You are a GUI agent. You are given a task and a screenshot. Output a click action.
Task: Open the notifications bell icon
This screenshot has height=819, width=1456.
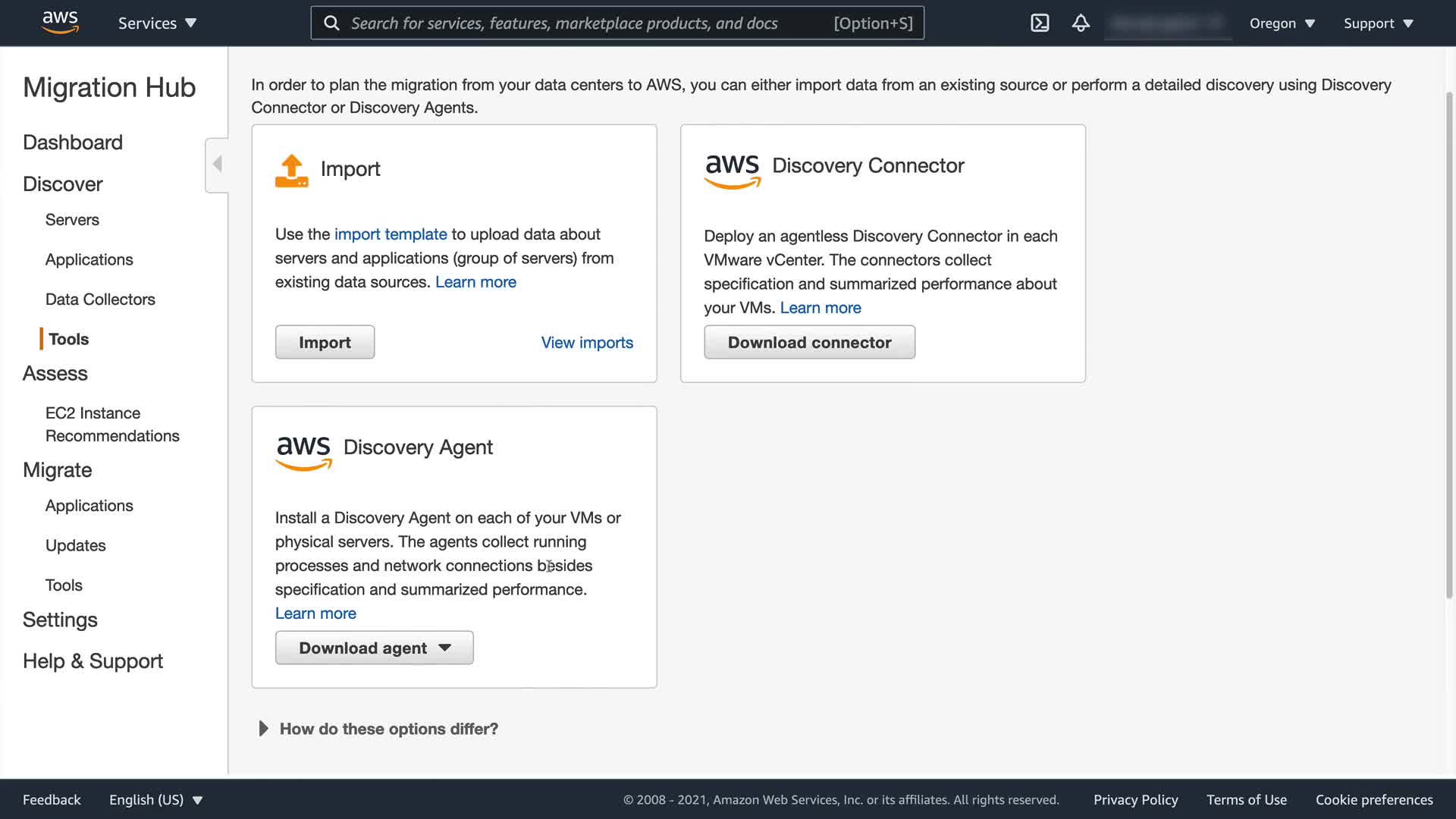tap(1081, 23)
